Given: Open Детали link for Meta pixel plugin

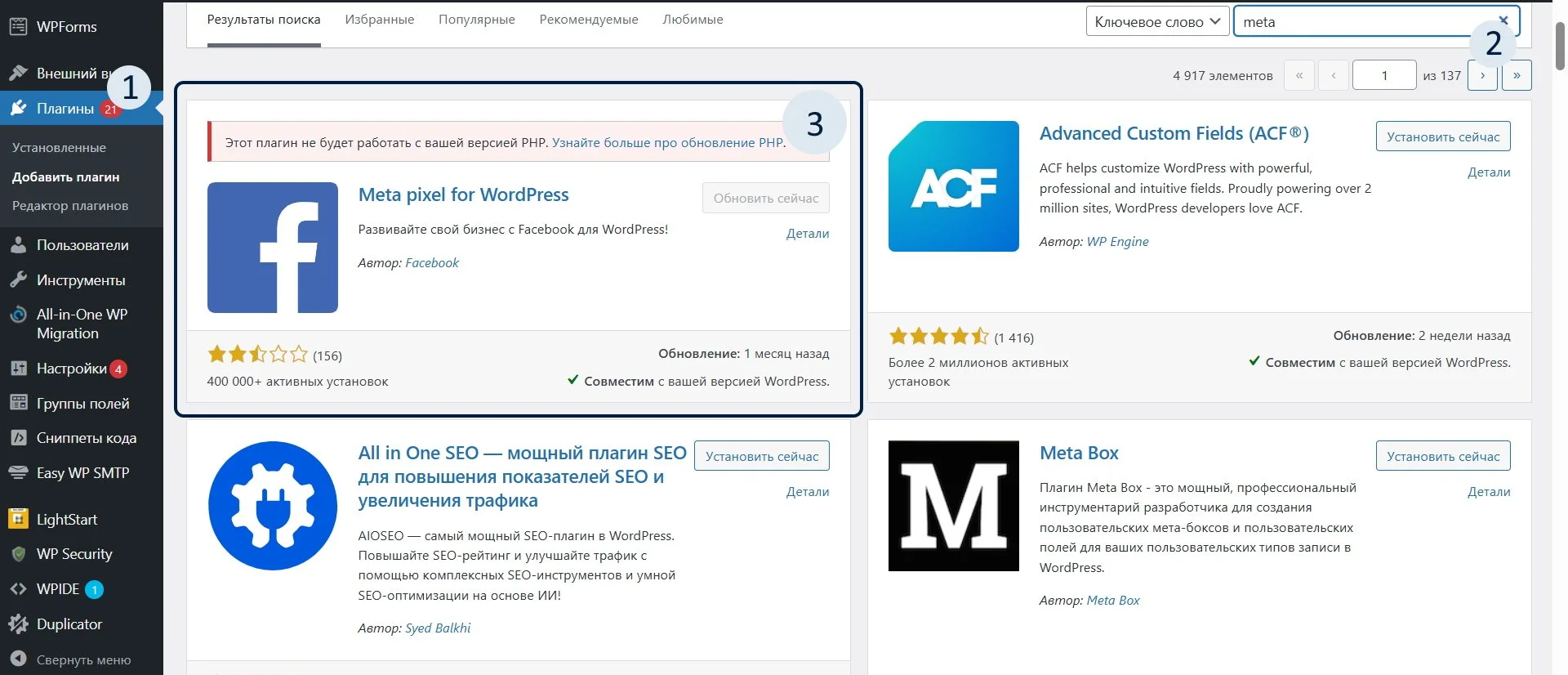Looking at the screenshot, I should coord(808,234).
